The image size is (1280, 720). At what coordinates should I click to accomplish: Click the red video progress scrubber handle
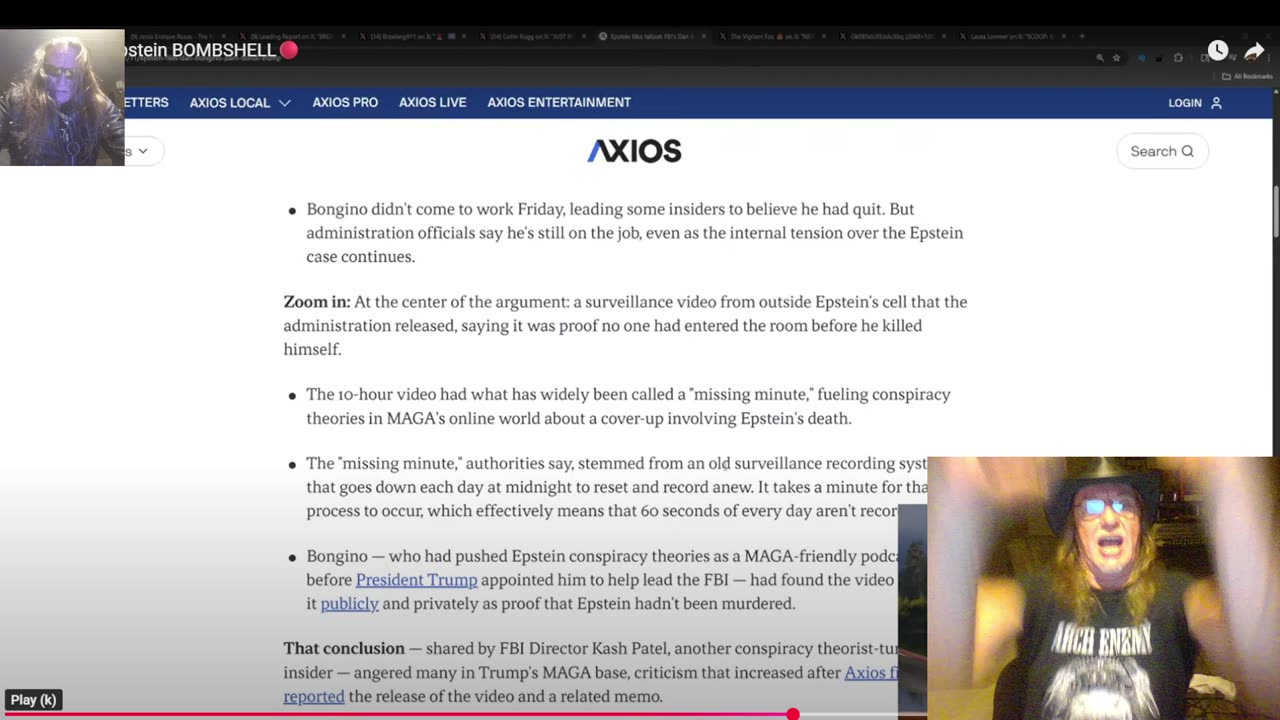click(x=793, y=714)
